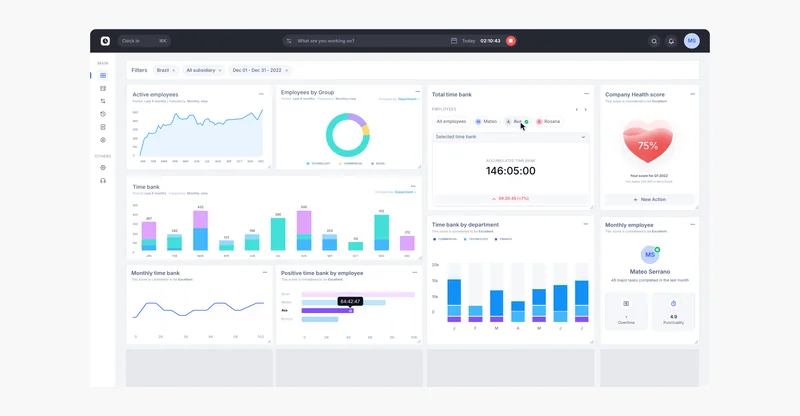Open Department grouping dropdown in Time bank card
The image size is (800, 416).
tap(405, 192)
